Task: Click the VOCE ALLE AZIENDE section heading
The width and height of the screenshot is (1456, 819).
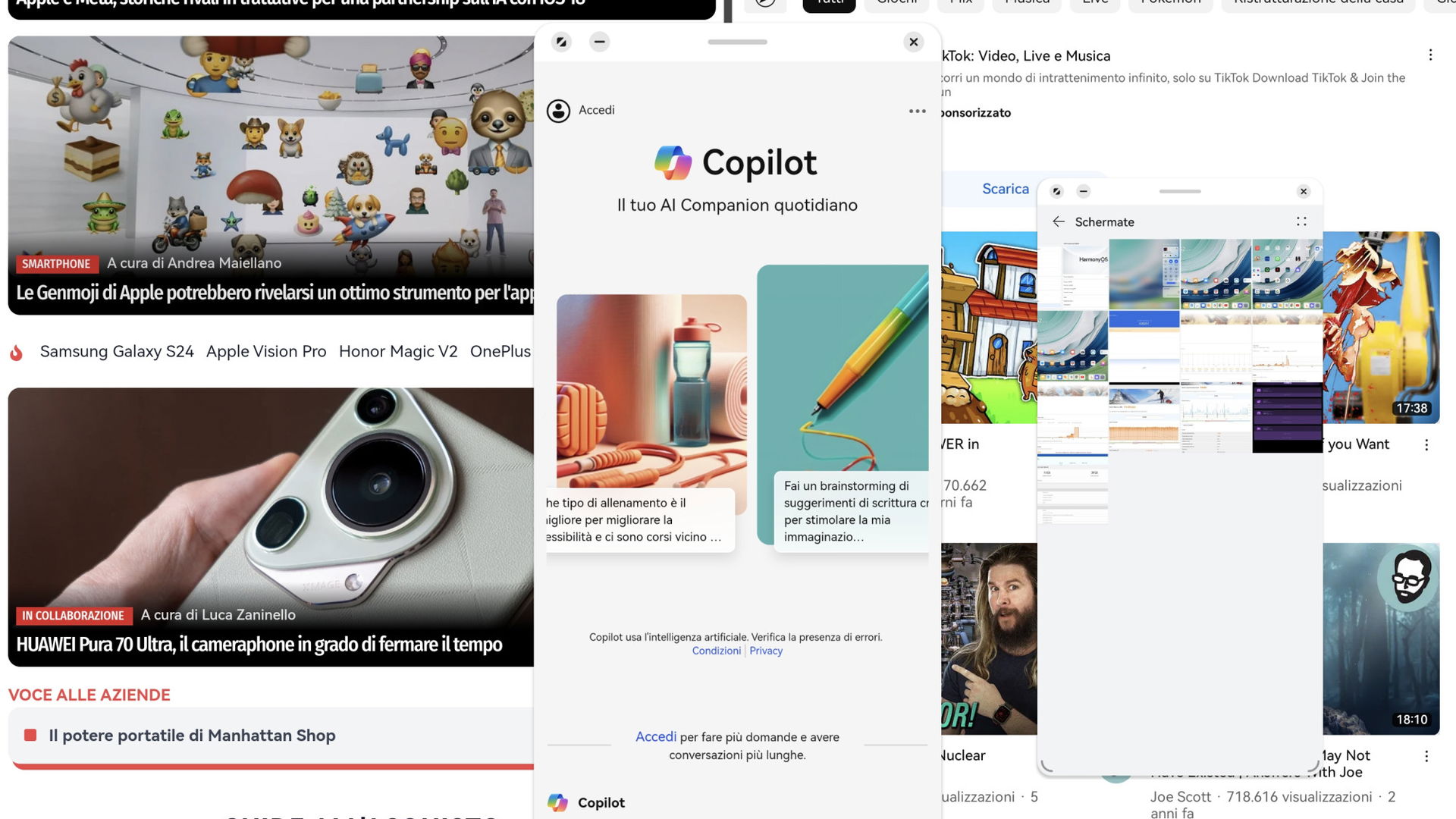Action: [x=89, y=695]
